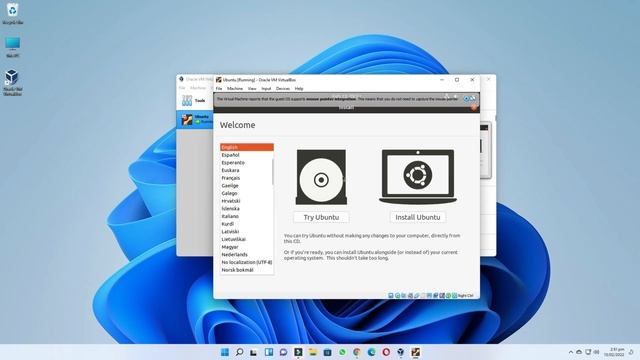Click the Try Ubuntu disc icon
The height and width of the screenshot is (360, 640).
(x=321, y=177)
